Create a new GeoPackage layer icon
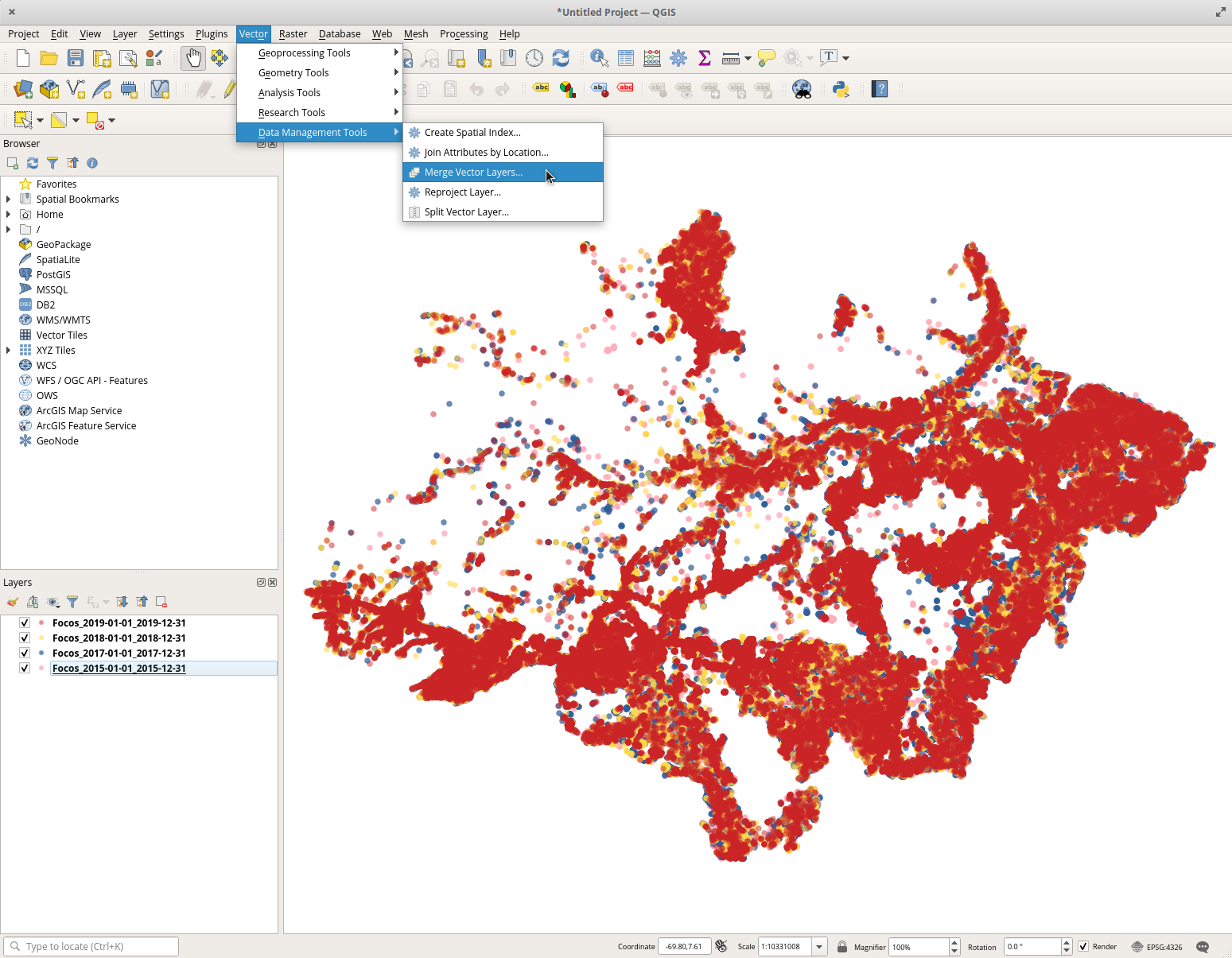Viewport: 1232px width, 958px height. tap(49, 89)
